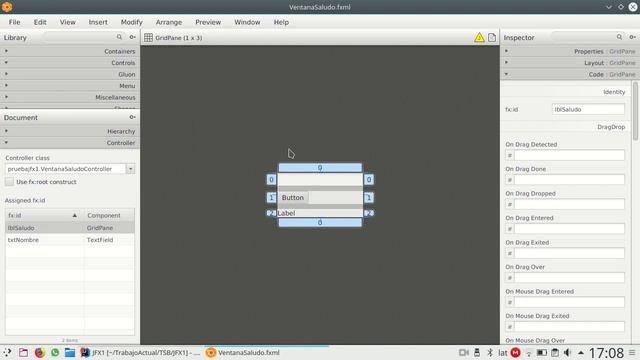
Task: Show hidden tray icons arrow
Action: tap(581, 353)
